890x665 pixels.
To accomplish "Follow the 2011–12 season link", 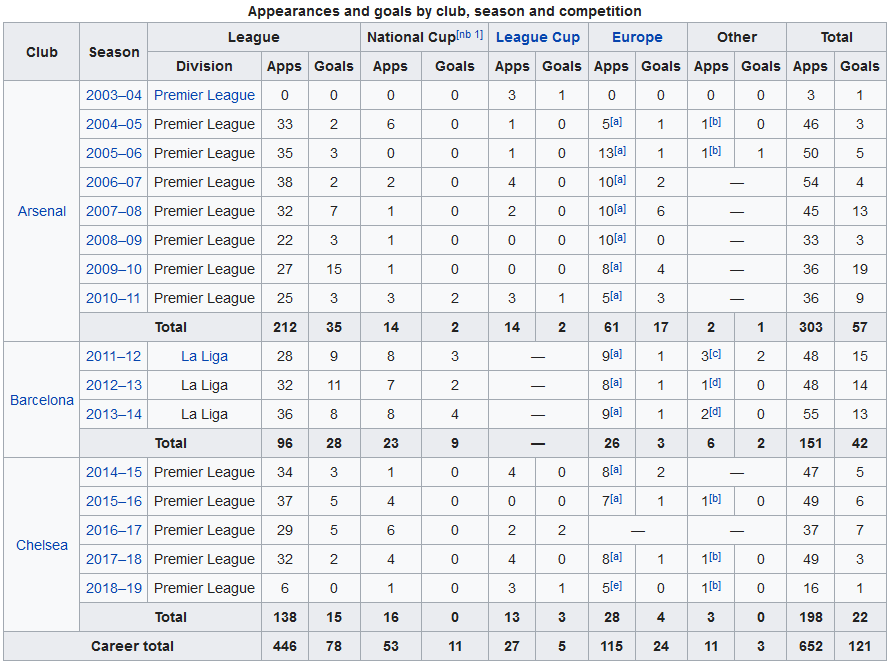I will 114,356.
